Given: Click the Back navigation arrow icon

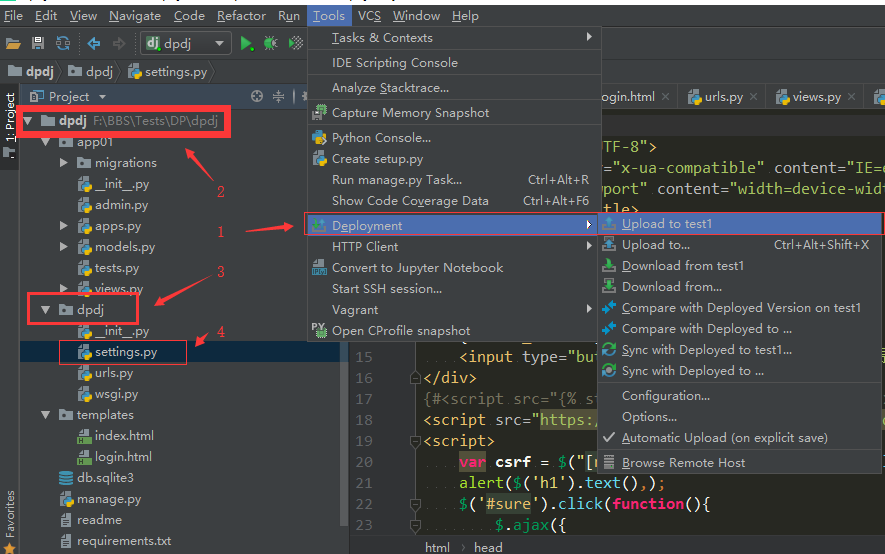Looking at the screenshot, I should [x=94, y=44].
